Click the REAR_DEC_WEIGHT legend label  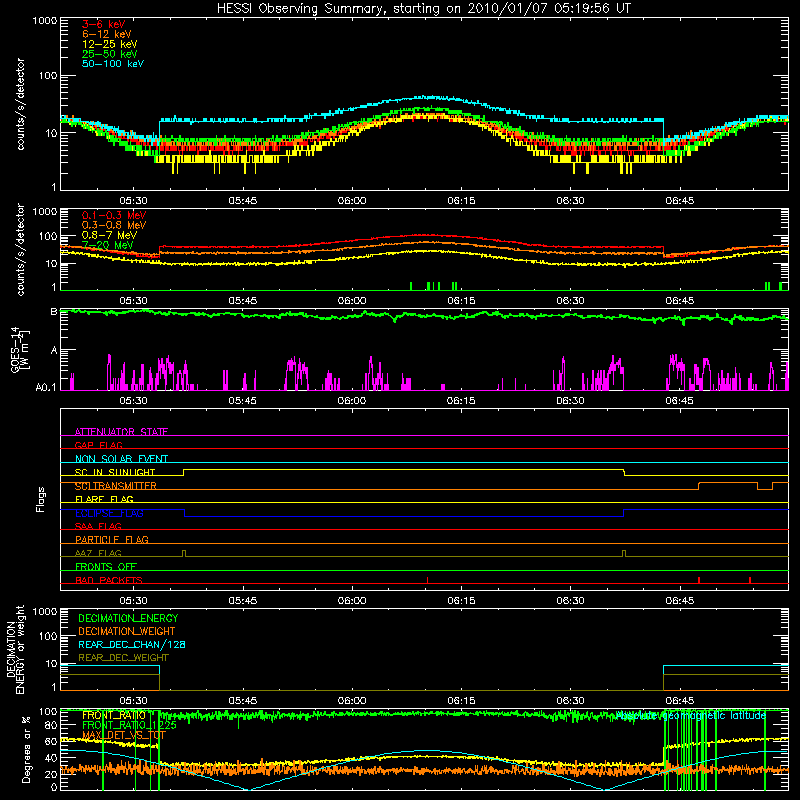coord(123,658)
